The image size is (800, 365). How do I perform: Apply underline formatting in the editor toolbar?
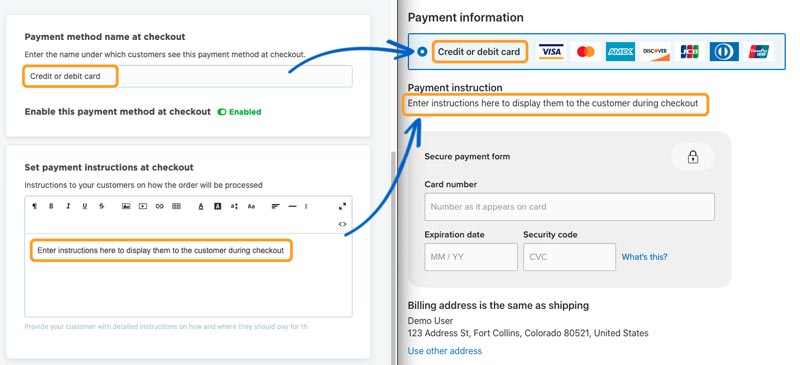85,206
